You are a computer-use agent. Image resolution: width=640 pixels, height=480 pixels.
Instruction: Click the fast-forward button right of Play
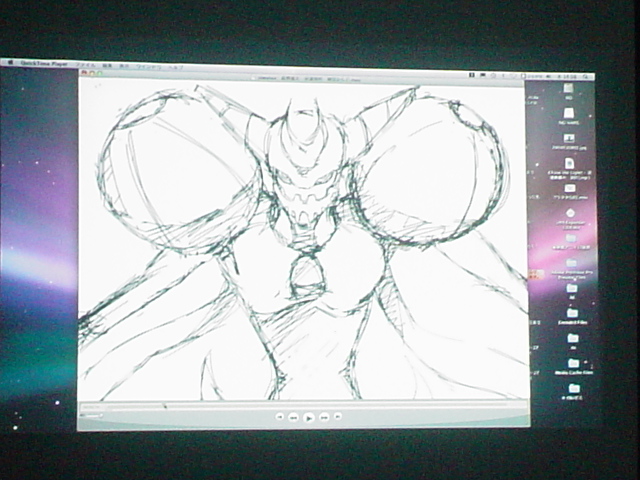324,417
